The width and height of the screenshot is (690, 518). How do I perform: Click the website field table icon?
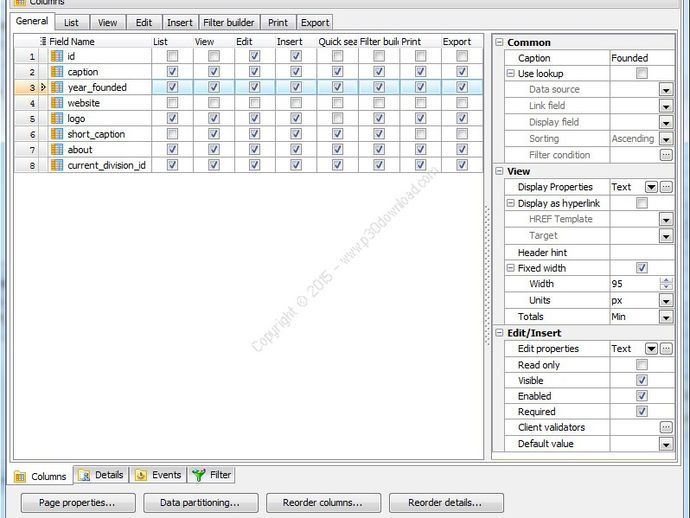point(57,103)
